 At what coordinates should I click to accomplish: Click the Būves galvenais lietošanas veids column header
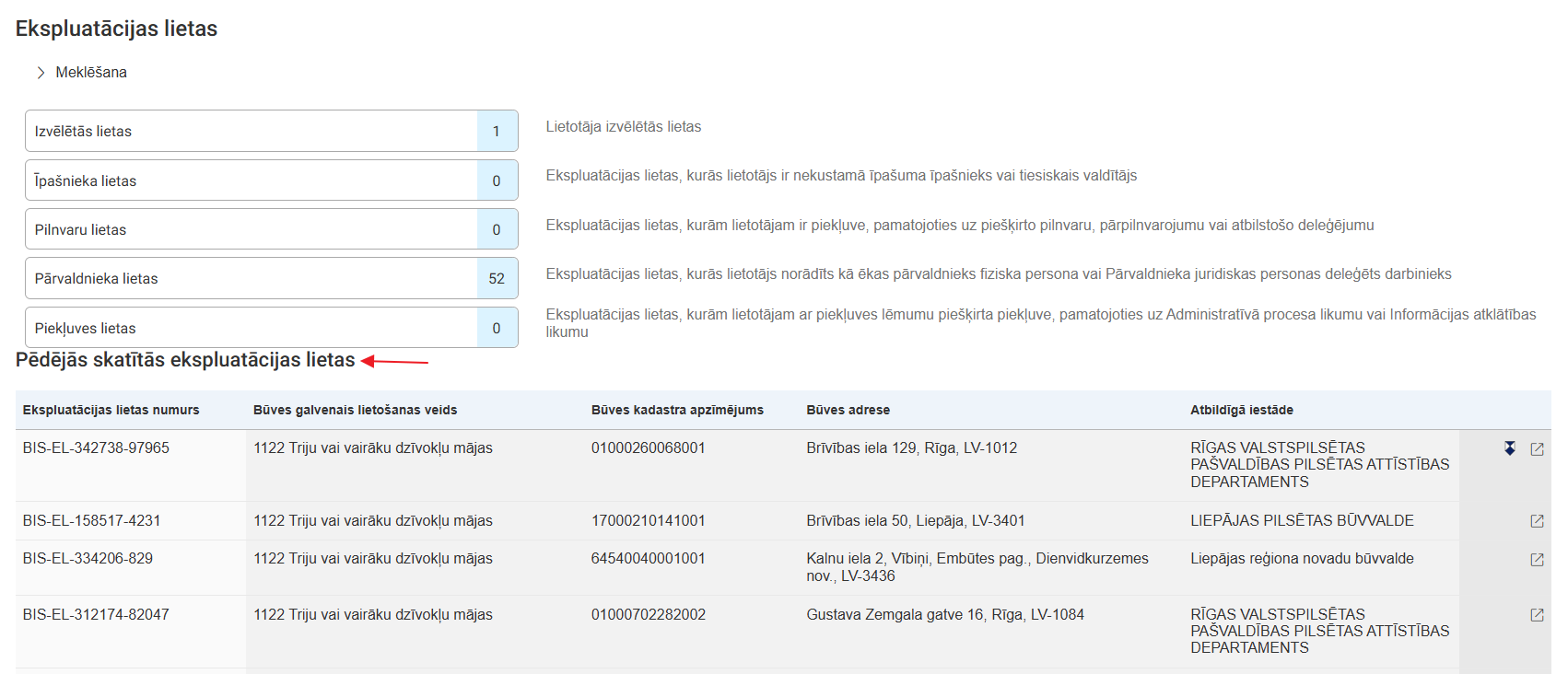(x=355, y=411)
